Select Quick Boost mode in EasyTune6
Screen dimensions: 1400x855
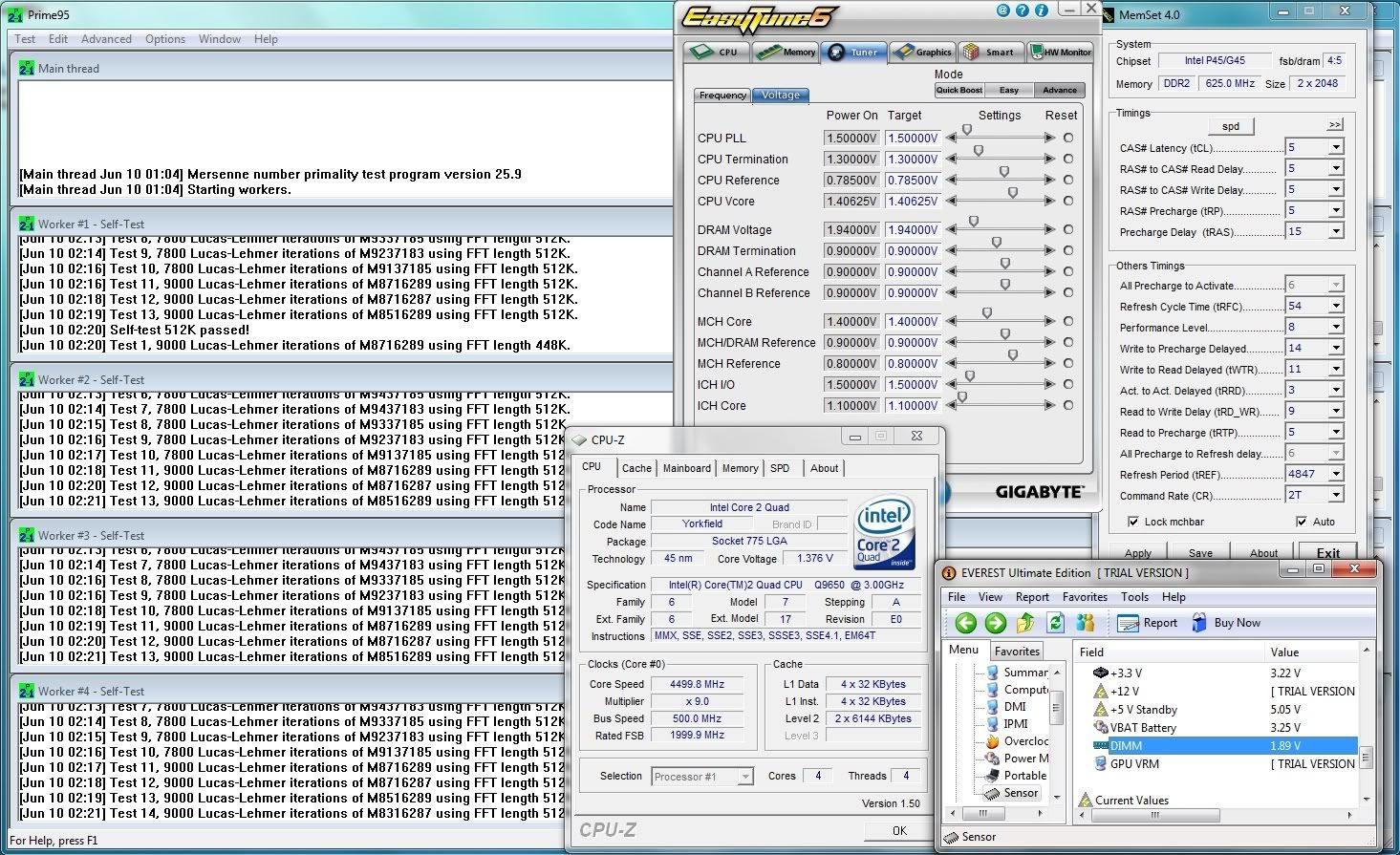959,90
